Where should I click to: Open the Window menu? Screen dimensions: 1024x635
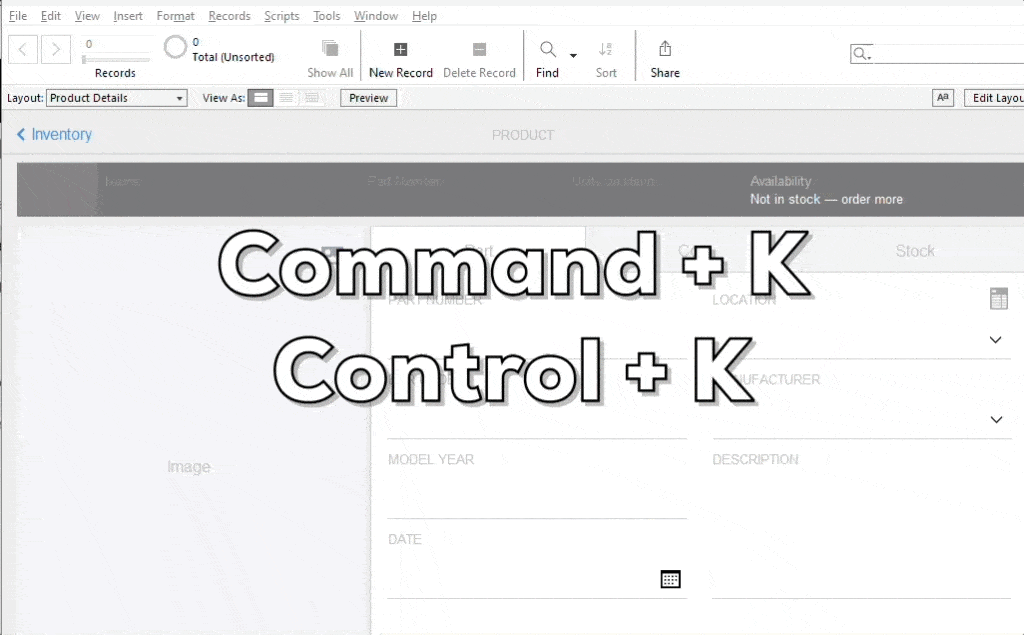pyautogui.click(x=376, y=16)
